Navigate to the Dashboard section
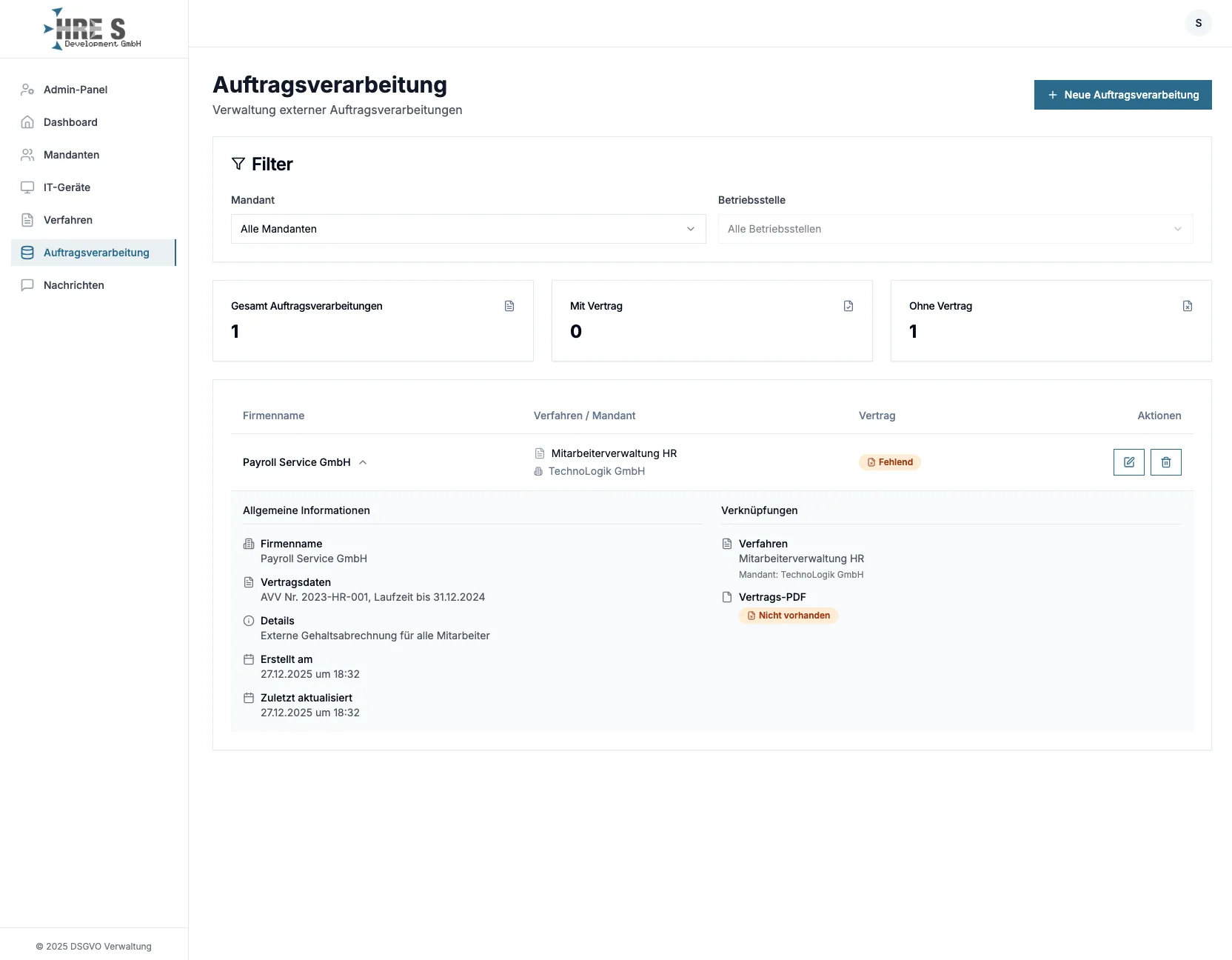This screenshot has height=960, width=1232. coord(70,122)
